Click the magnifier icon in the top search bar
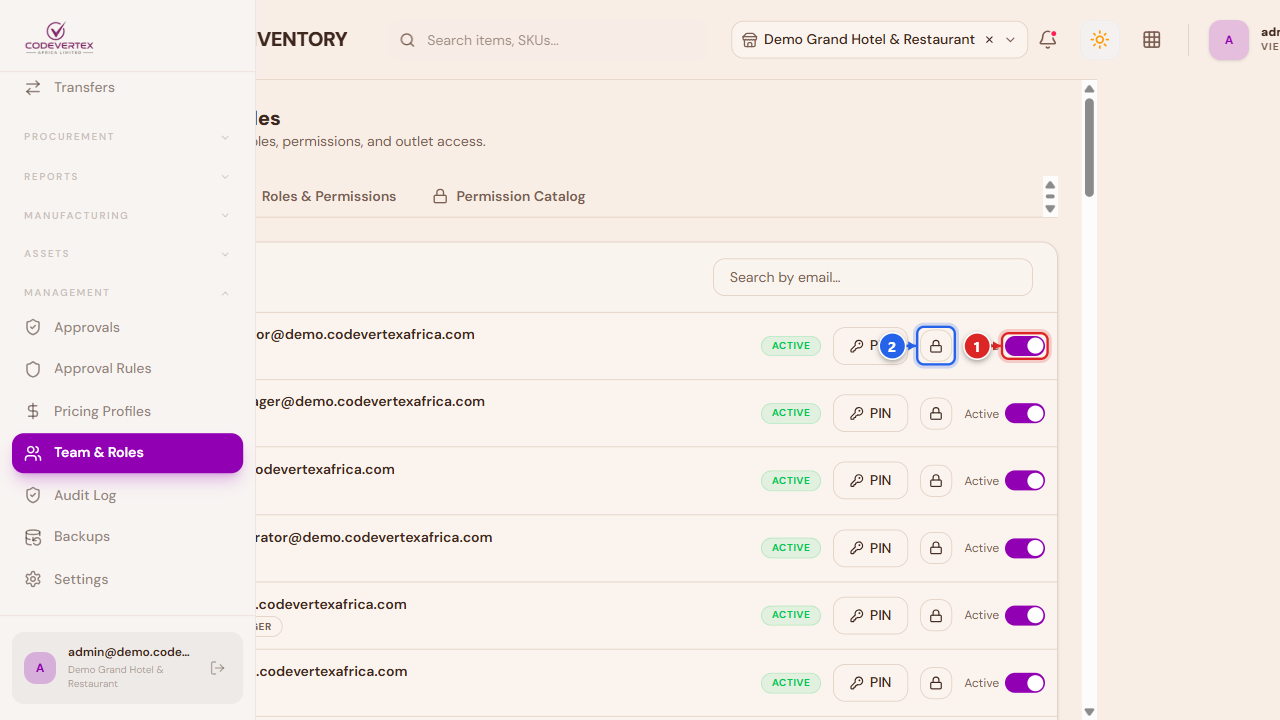1280x720 pixels. [x=407, y=40]
